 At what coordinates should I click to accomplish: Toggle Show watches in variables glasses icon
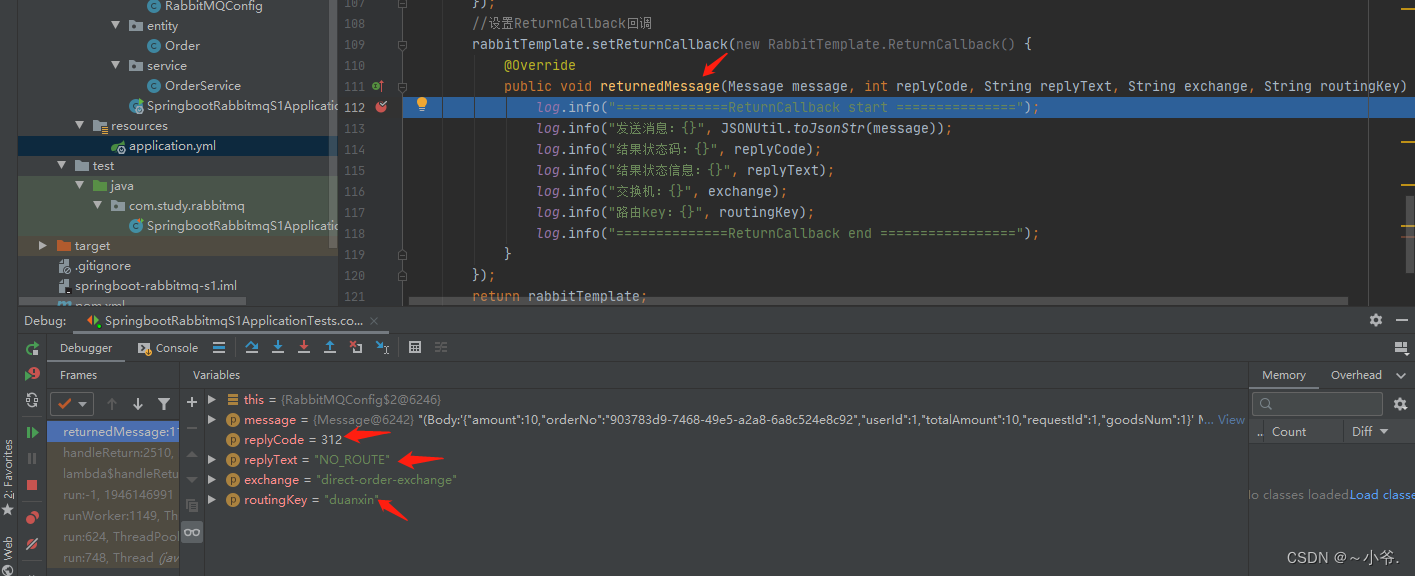[192, 532]
